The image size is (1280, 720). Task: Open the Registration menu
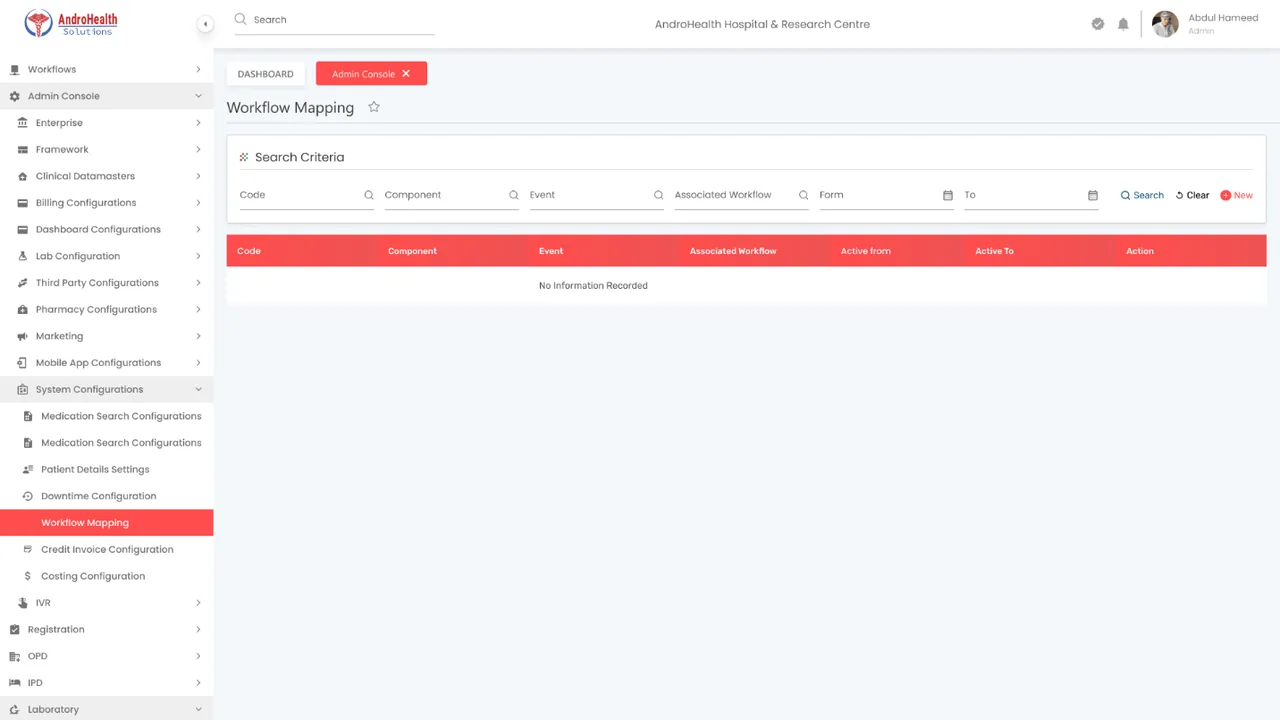[x=107, y=629]
